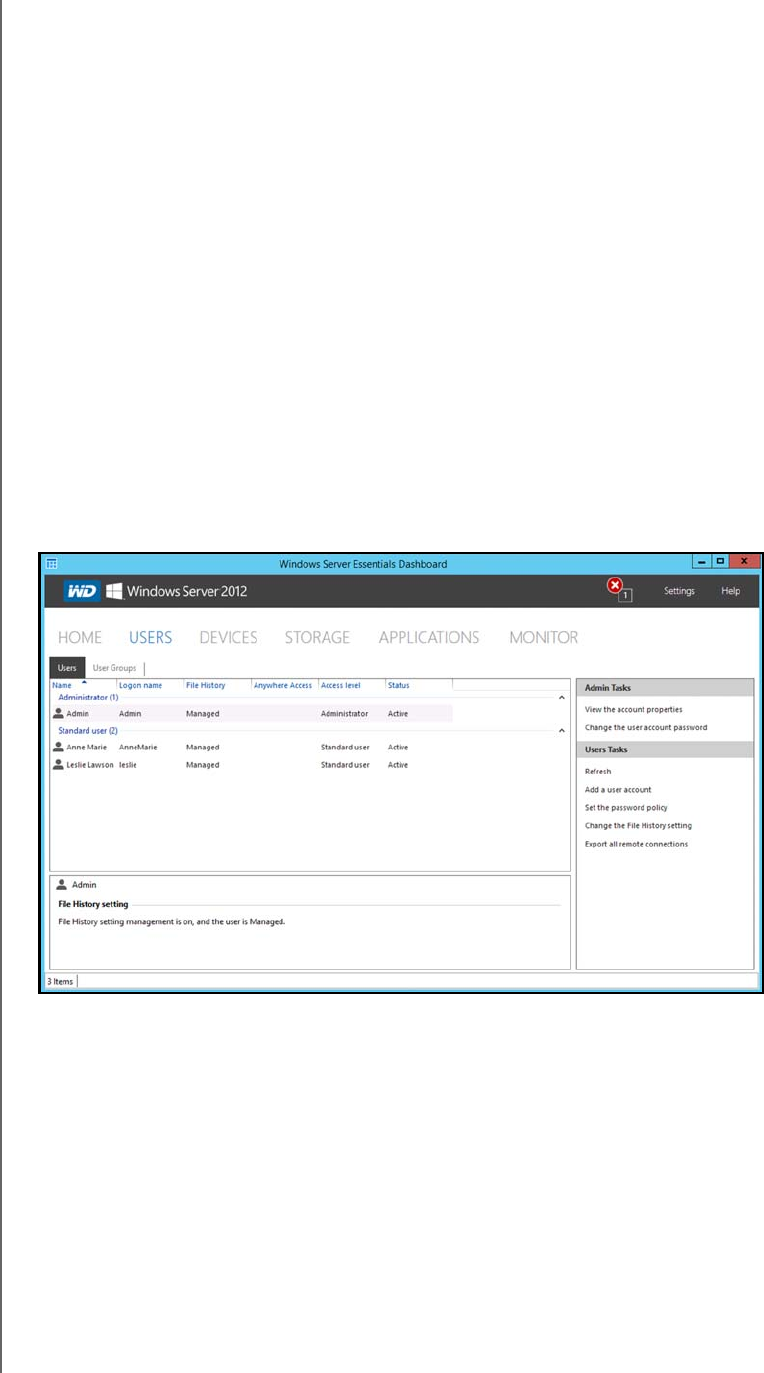Collapse the Administrator group chevron

click(x=561, y=697)
